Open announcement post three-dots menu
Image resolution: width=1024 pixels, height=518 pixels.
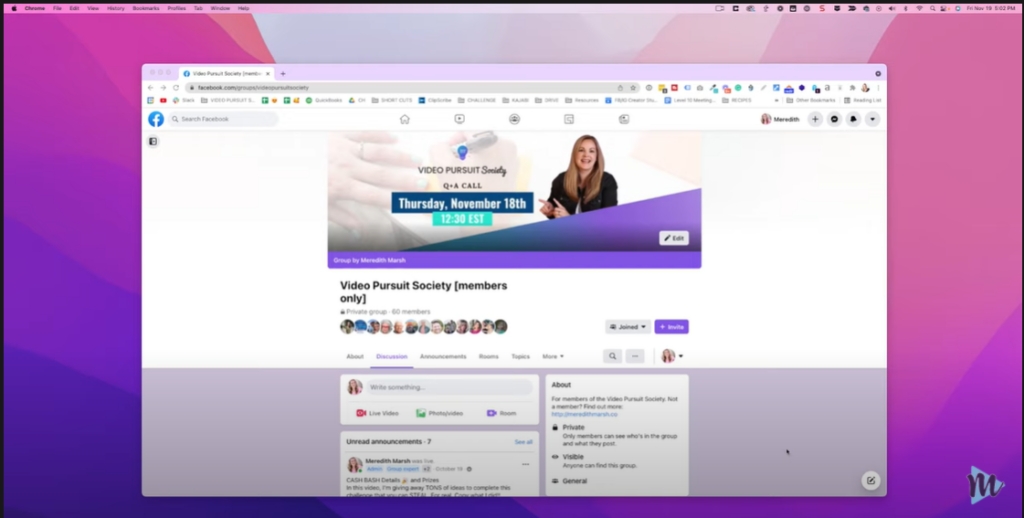526,464
